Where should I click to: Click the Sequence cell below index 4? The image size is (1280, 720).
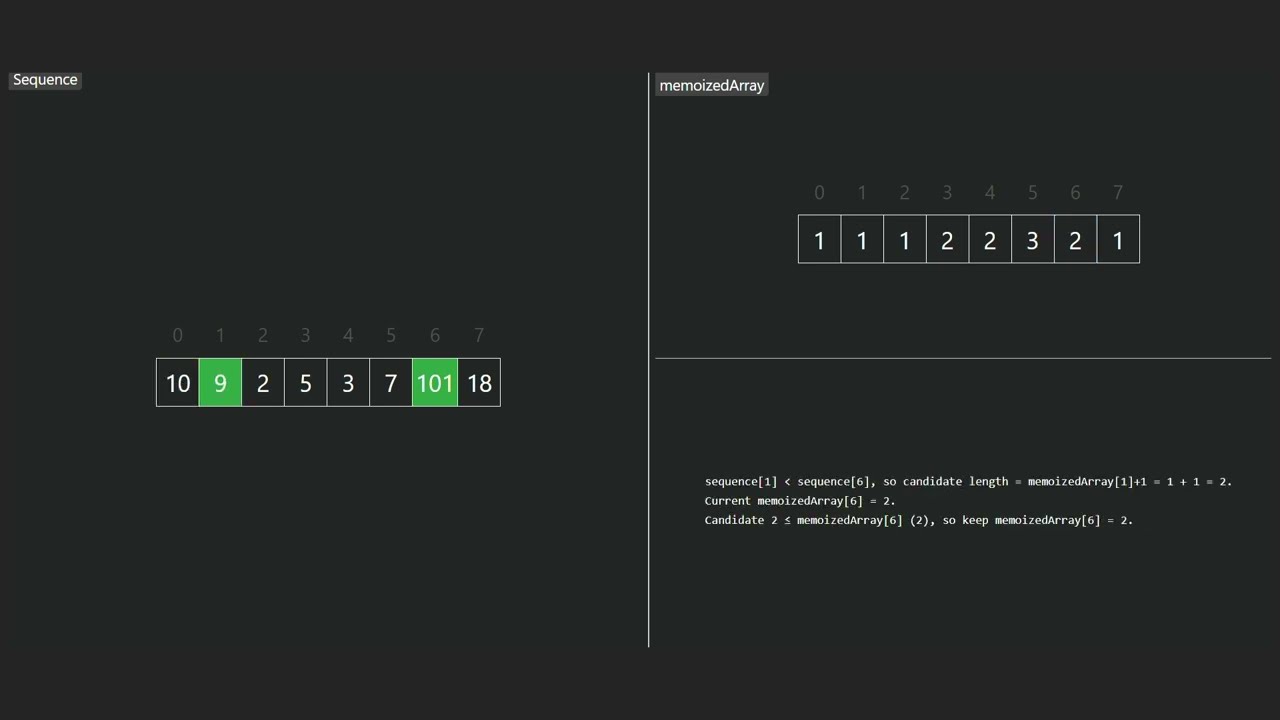[x=348, y=383]
